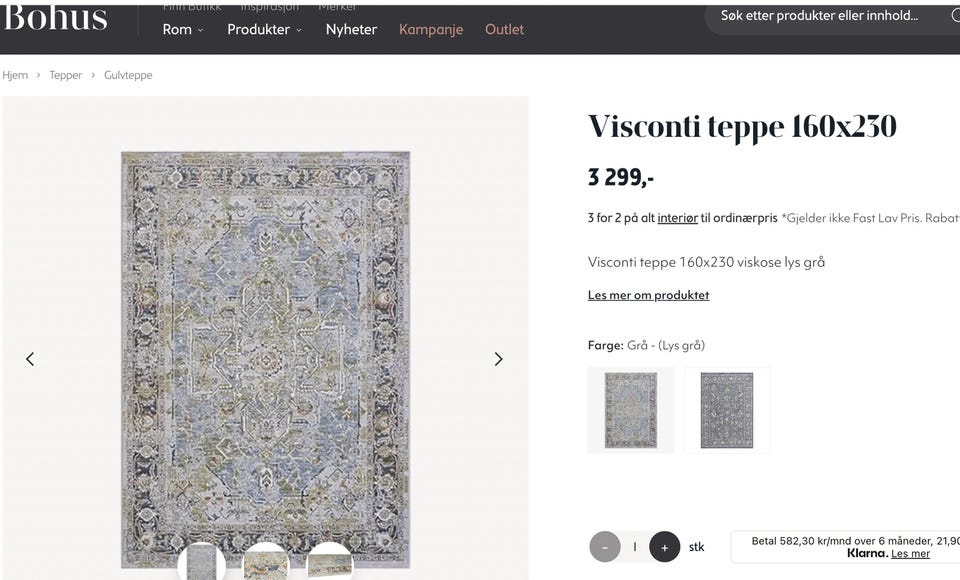Click the search magnifier icon

[x=954, y=16]
